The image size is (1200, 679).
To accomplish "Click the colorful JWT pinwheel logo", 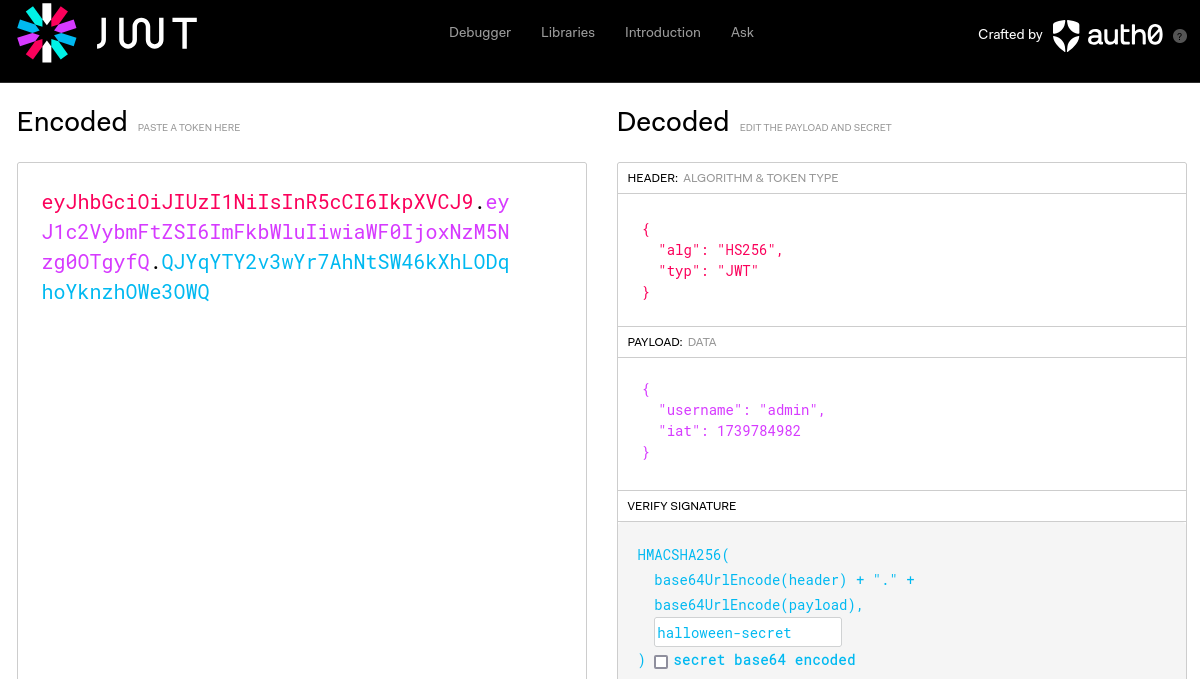I will 47,32.
